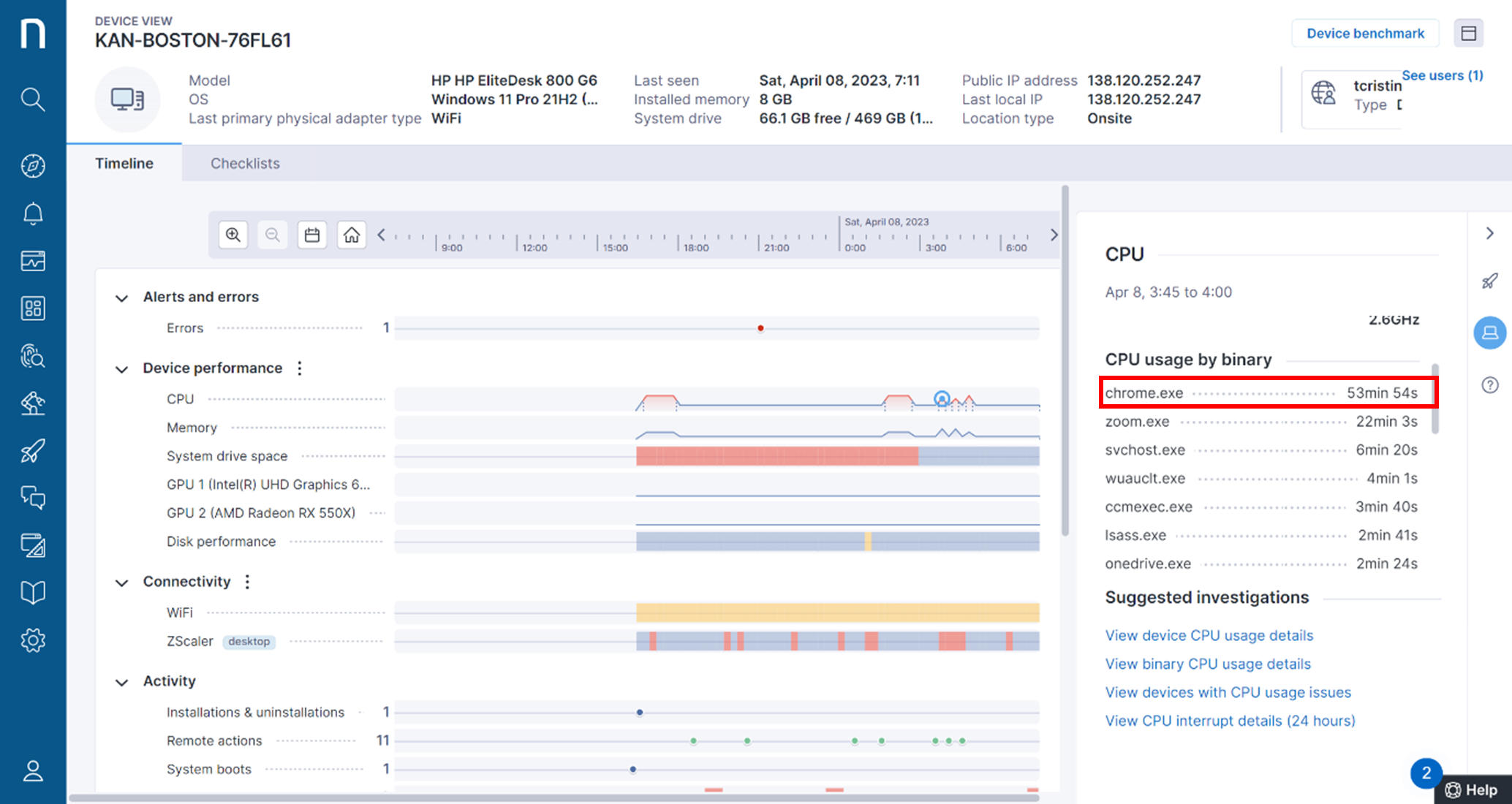
Task: Switch to the Checklists tab
Action: coord(245,164)
